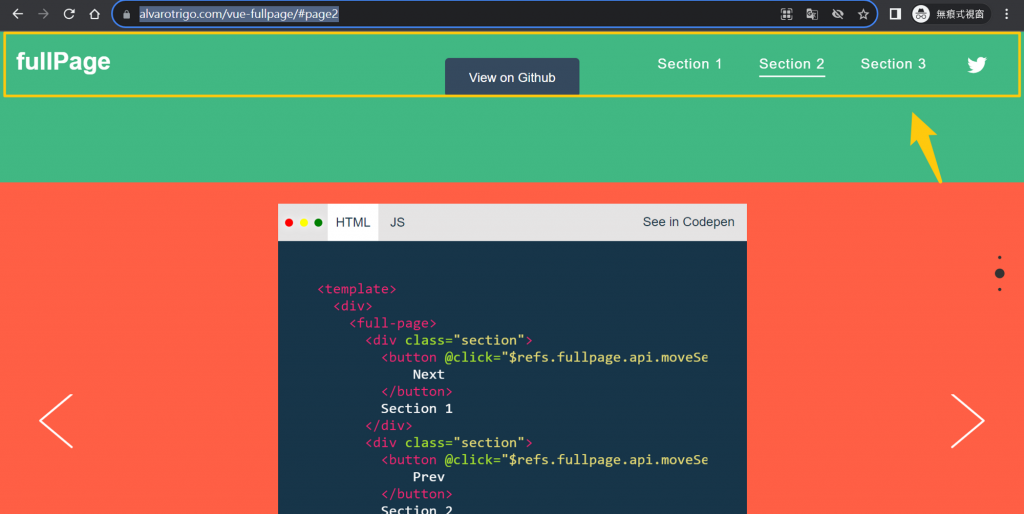
Task: Click the <full-page> tag in the code
Action: pyautogui.click(x=392, y=323)
